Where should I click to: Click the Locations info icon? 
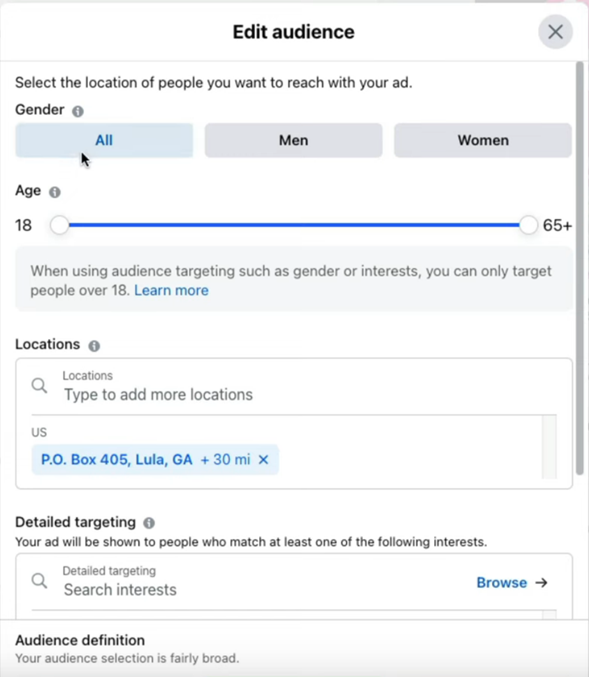coord(94,345)
